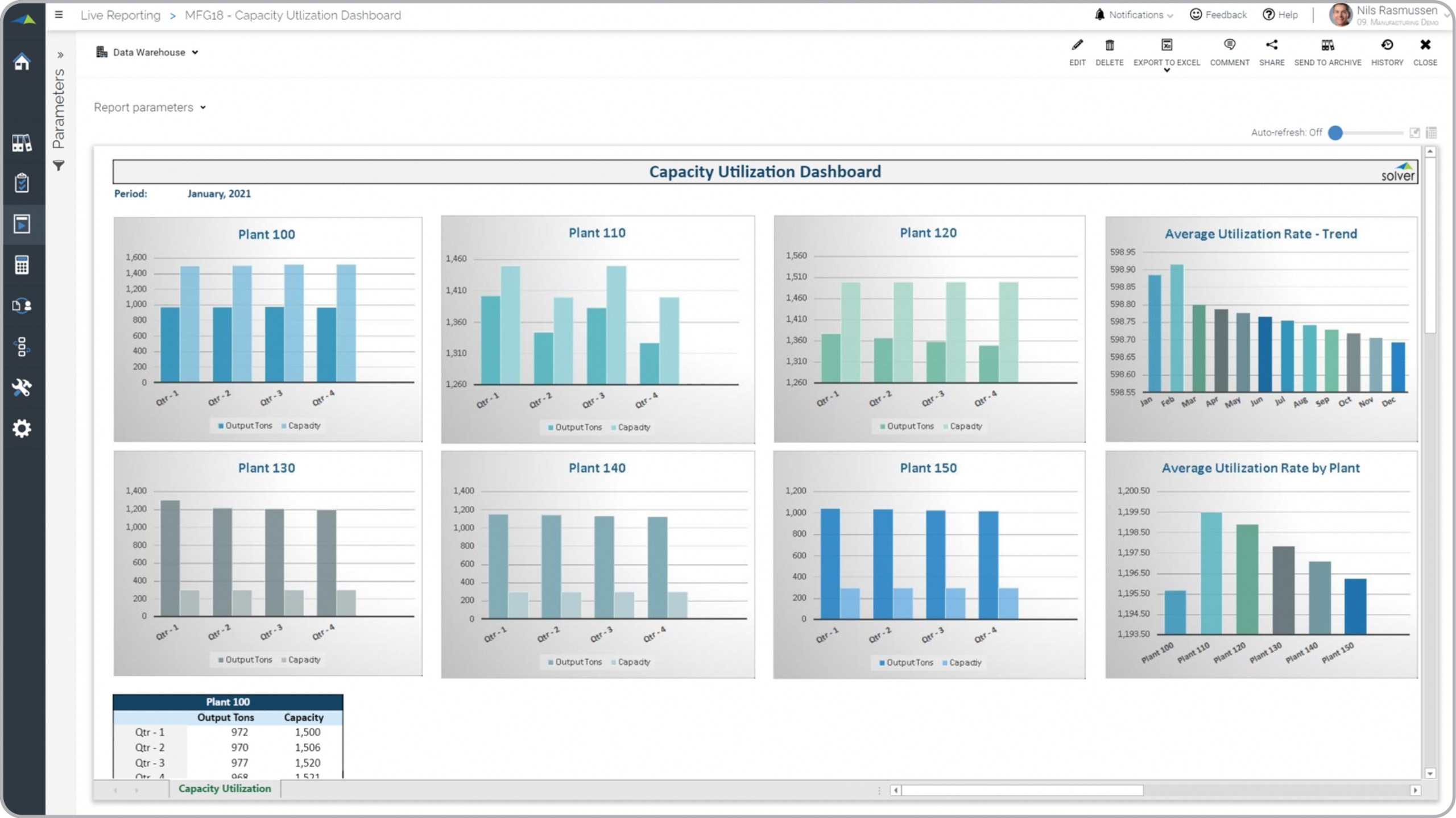Screen dimensions: 1456x818
Task: Click Send to Archive icon
Action: 1327,45
